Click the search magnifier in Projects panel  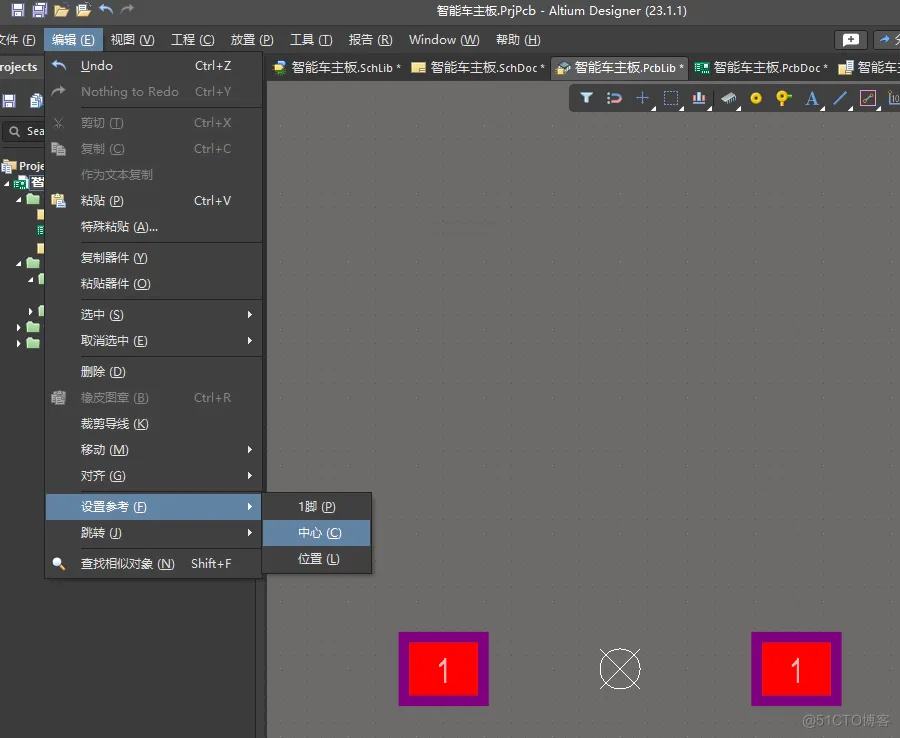[14, 131]
